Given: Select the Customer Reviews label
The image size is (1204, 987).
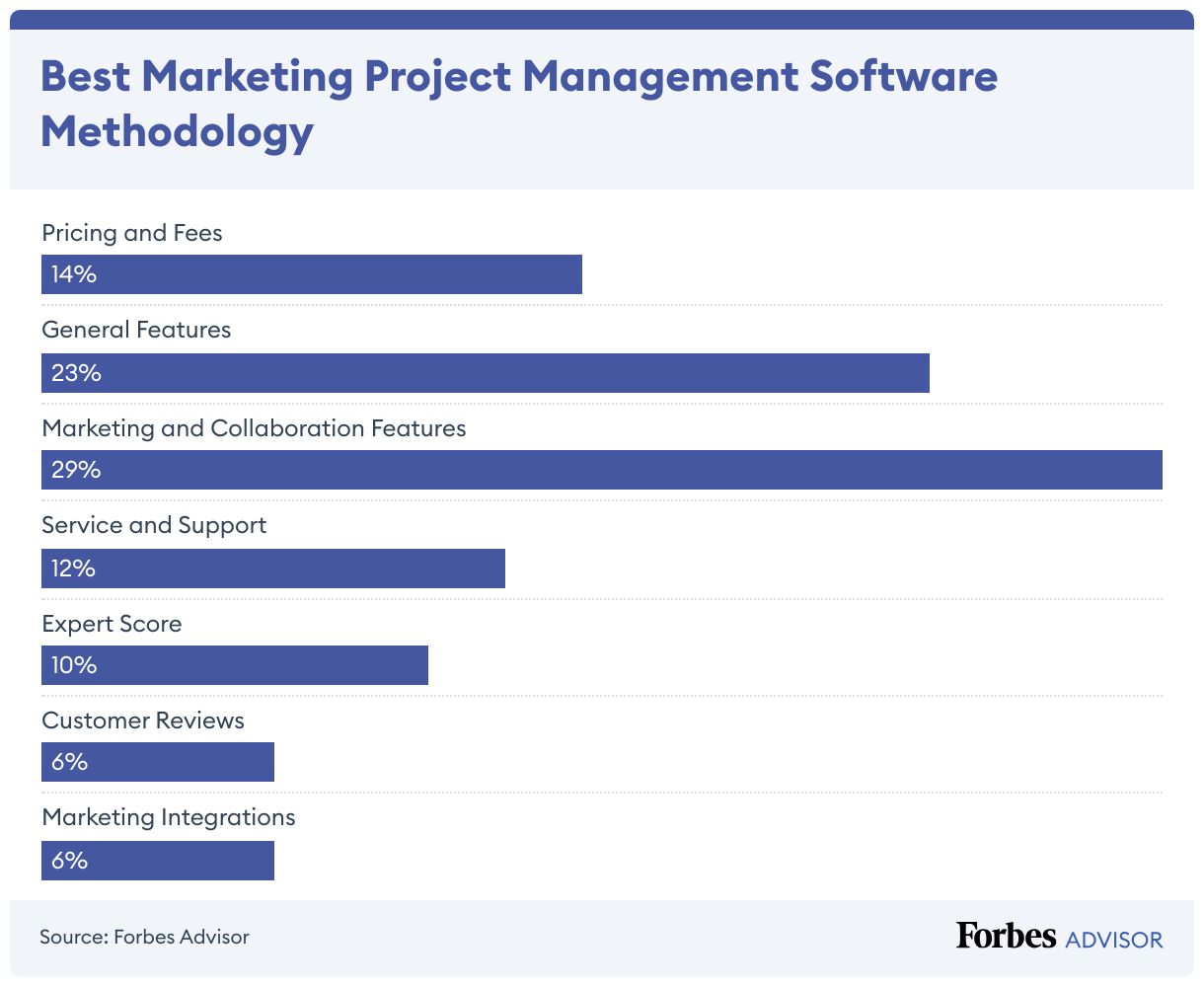Looking at the screenshot, I should [x=143, y=721].
